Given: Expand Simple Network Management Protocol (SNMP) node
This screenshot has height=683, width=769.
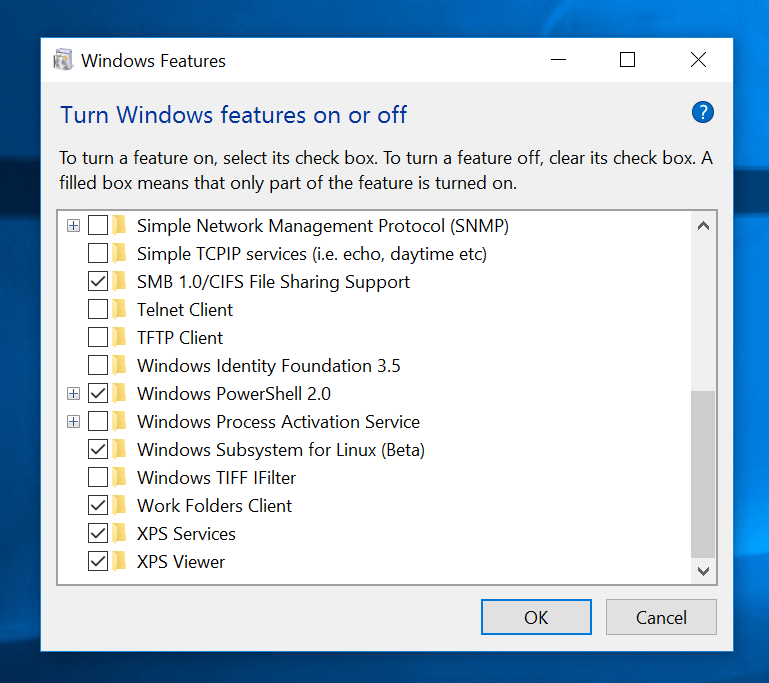Looking at the screenshot, I should (73, 226).
